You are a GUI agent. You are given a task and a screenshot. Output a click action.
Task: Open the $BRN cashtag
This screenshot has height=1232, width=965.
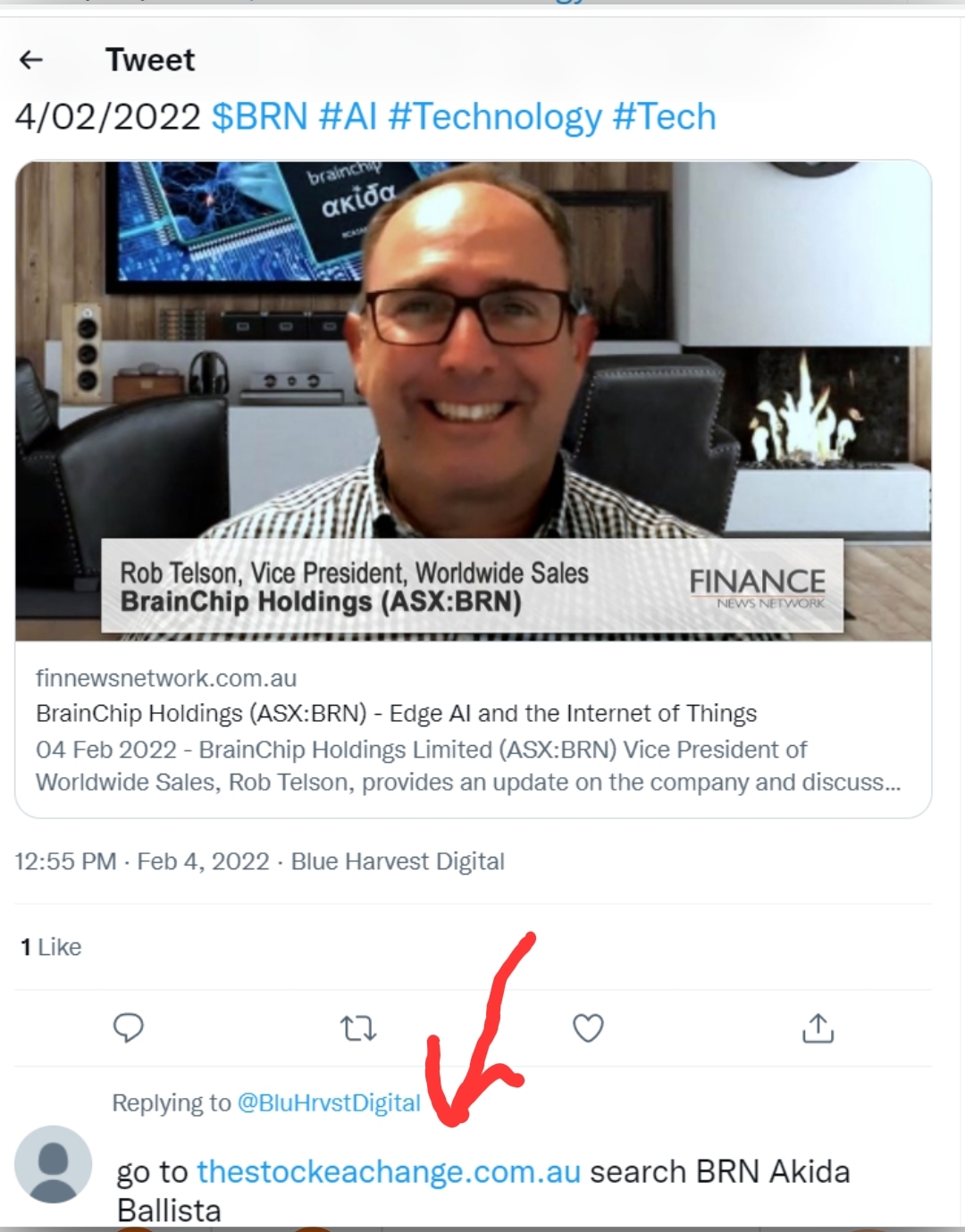[259, 117]
